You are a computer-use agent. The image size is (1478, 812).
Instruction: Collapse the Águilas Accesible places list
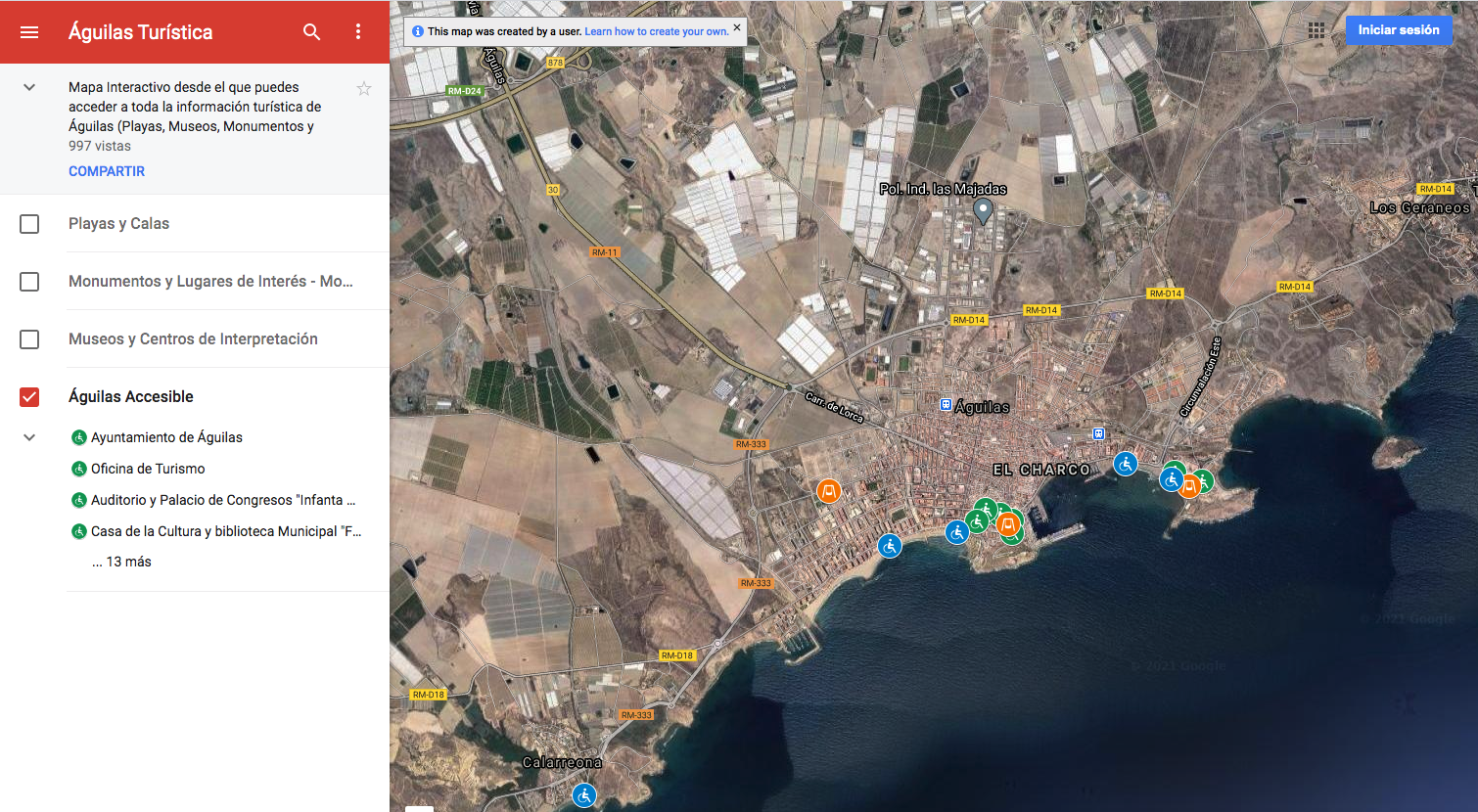(29, 437)
